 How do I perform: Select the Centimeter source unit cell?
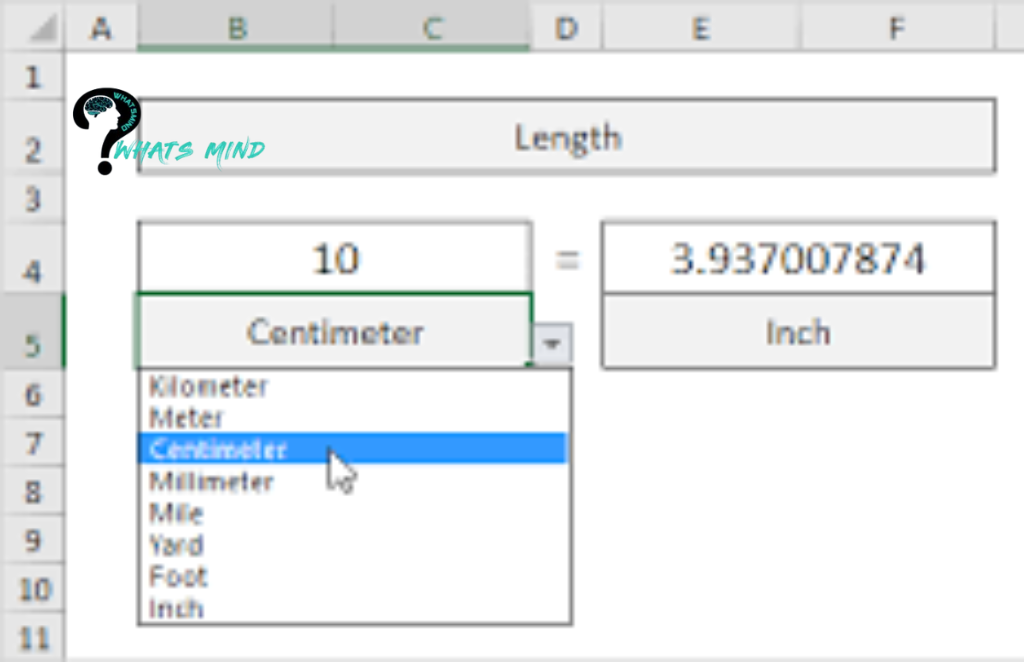tap(335, 332)
